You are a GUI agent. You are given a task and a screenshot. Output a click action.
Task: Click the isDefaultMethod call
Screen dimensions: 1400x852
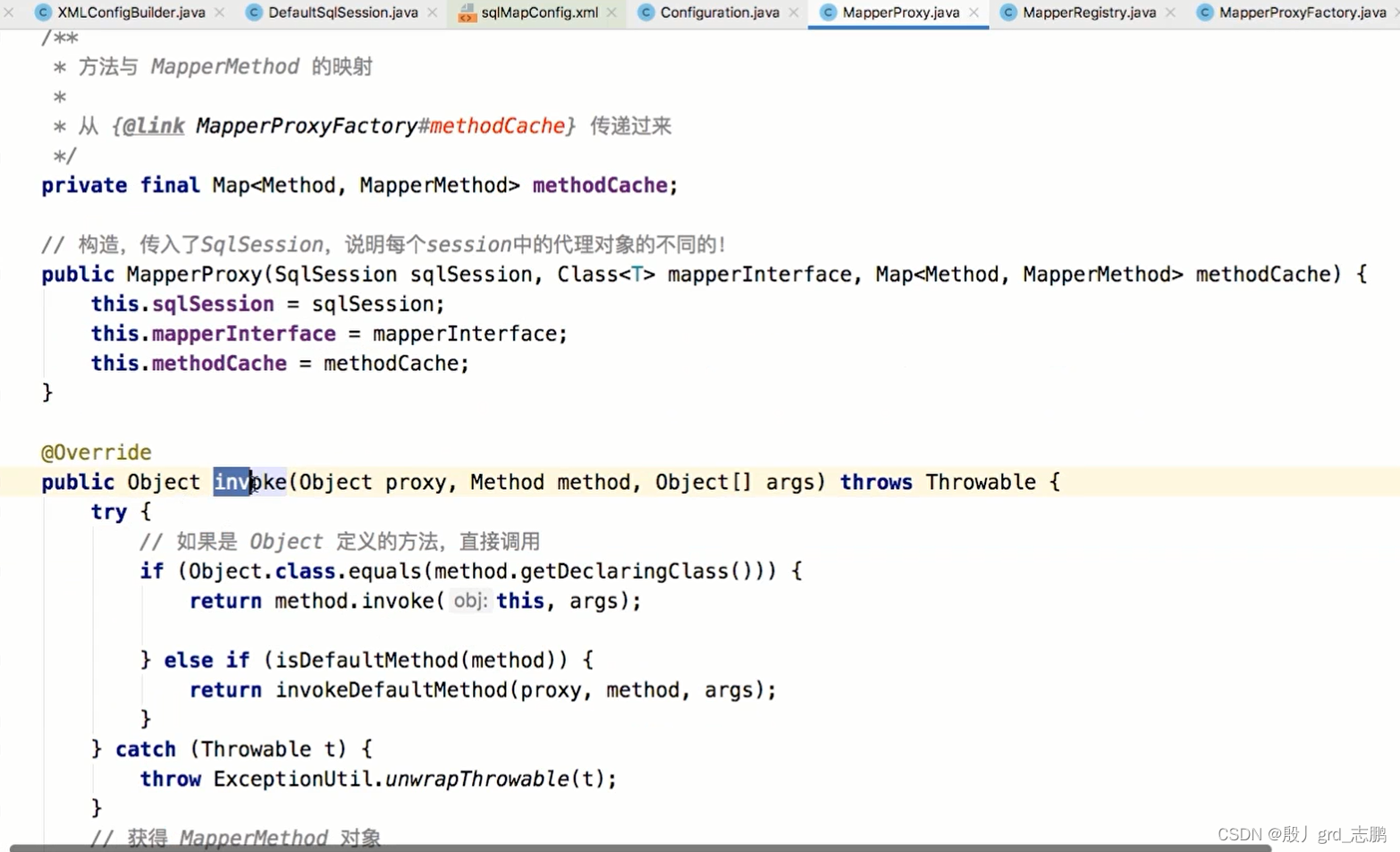coord(367,660)
